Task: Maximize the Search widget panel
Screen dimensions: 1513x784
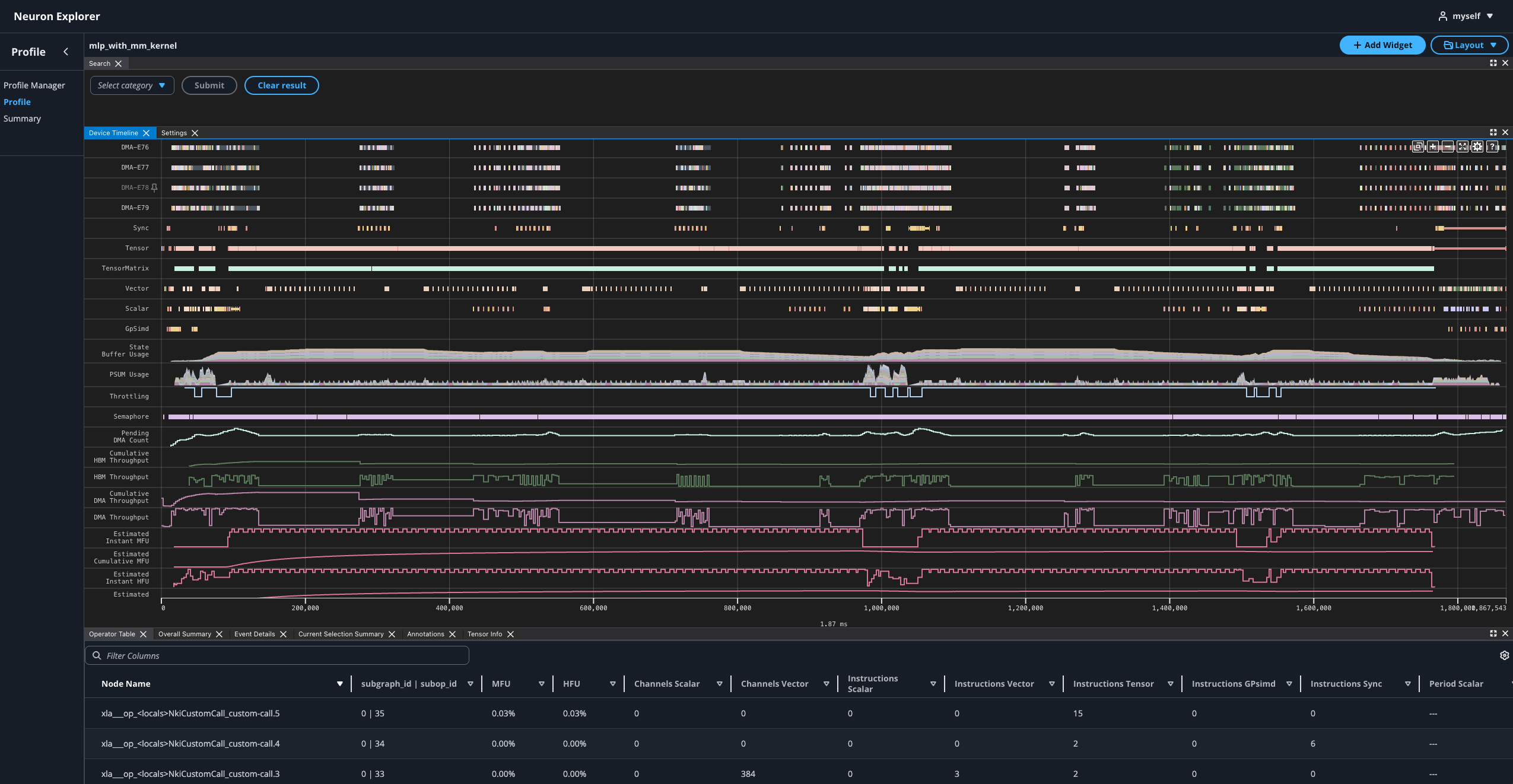Action: click(x=1493, y=63)
